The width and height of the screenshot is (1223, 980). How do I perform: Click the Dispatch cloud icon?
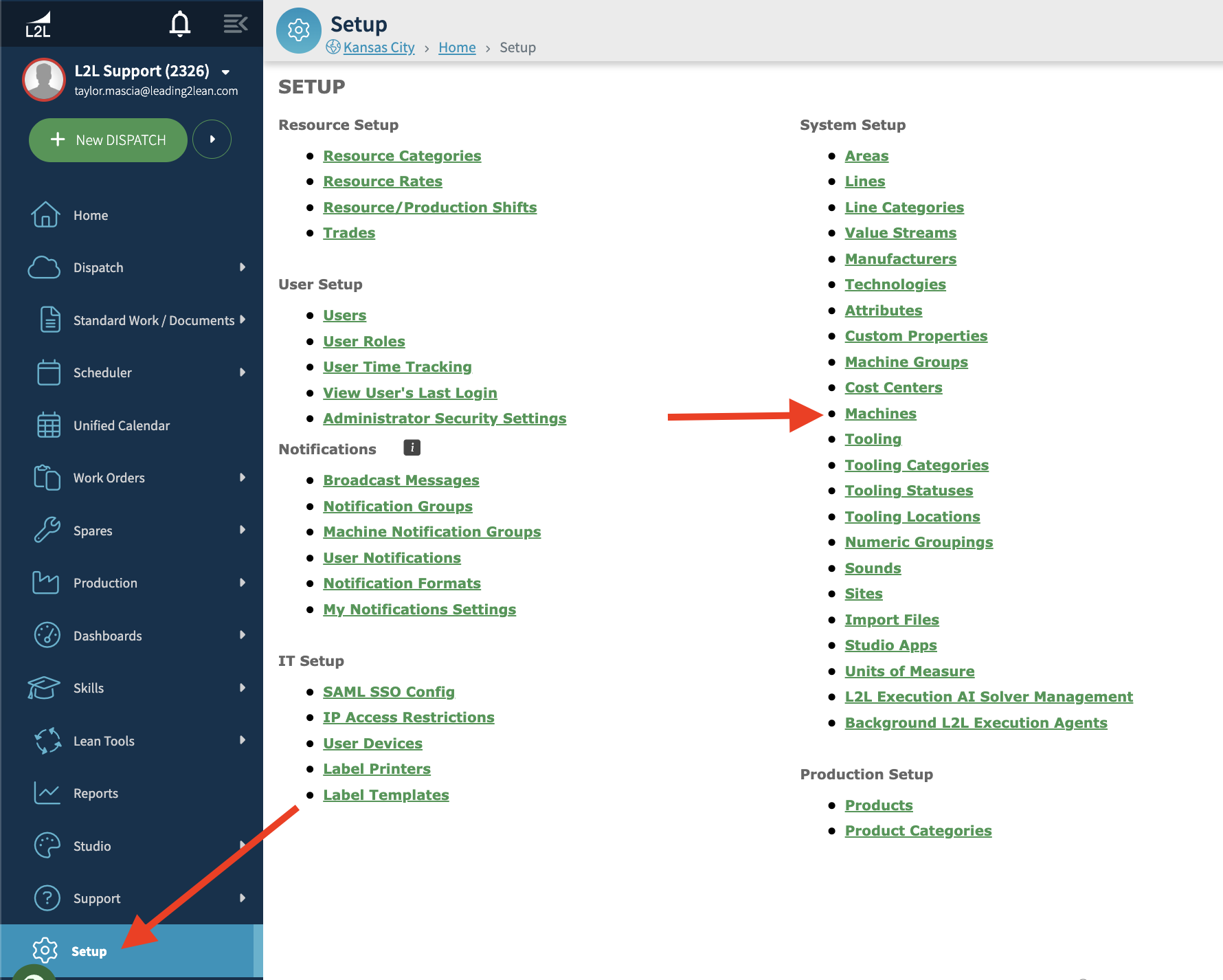[44, 267]
